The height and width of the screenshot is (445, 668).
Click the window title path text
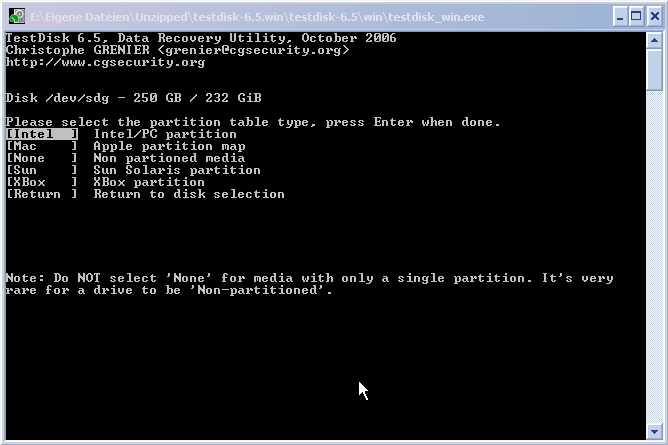[x=257, y=17]
